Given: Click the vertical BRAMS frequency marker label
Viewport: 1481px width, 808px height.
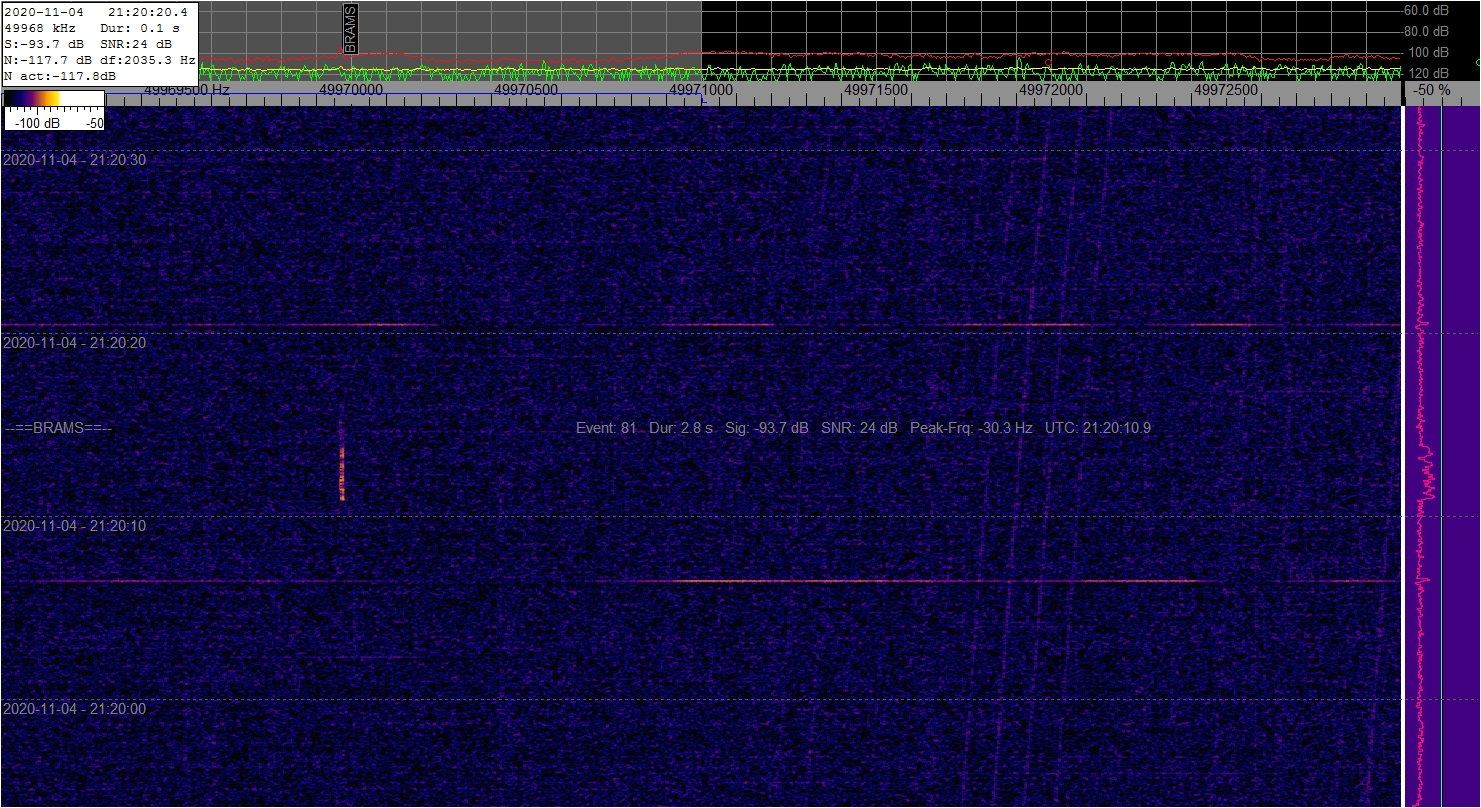Looking at the screenshot, I should tap(350, 29).
